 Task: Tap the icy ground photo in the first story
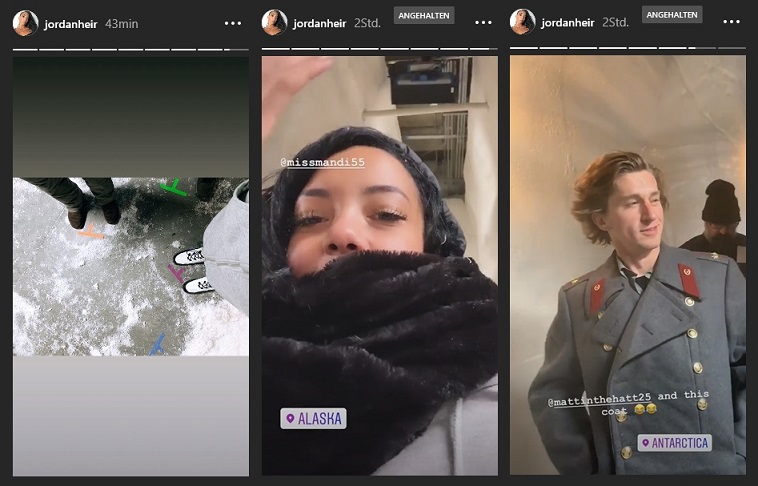coord(131,266)
